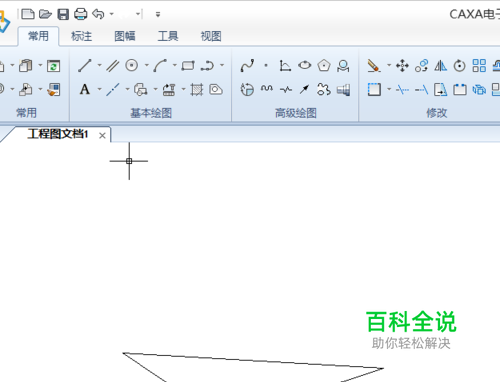
Task: Click the paint brush format icon in 常用 group
Action: click(53, 89)
